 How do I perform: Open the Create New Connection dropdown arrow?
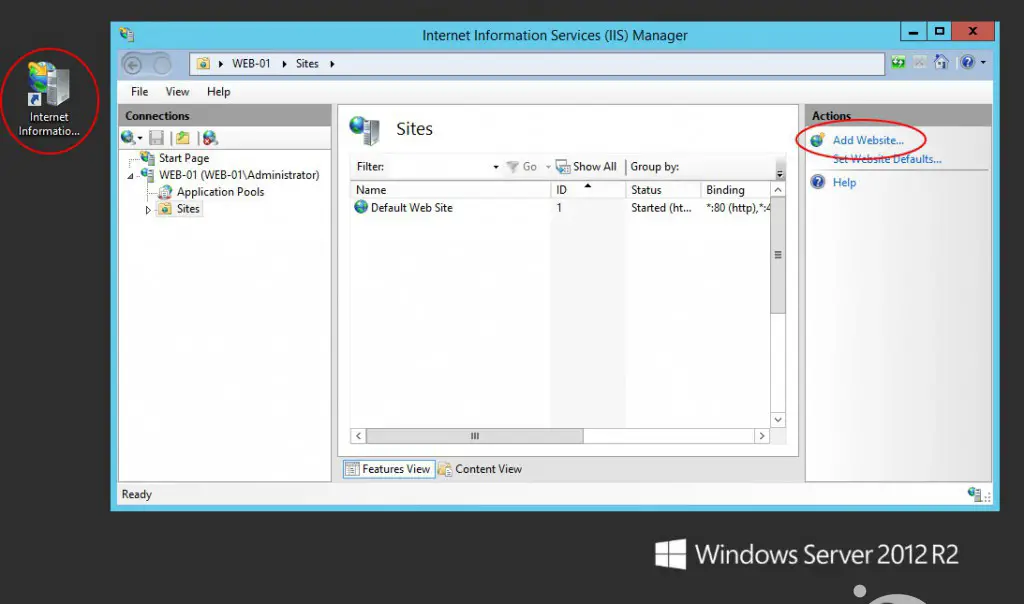click(140, 138)
